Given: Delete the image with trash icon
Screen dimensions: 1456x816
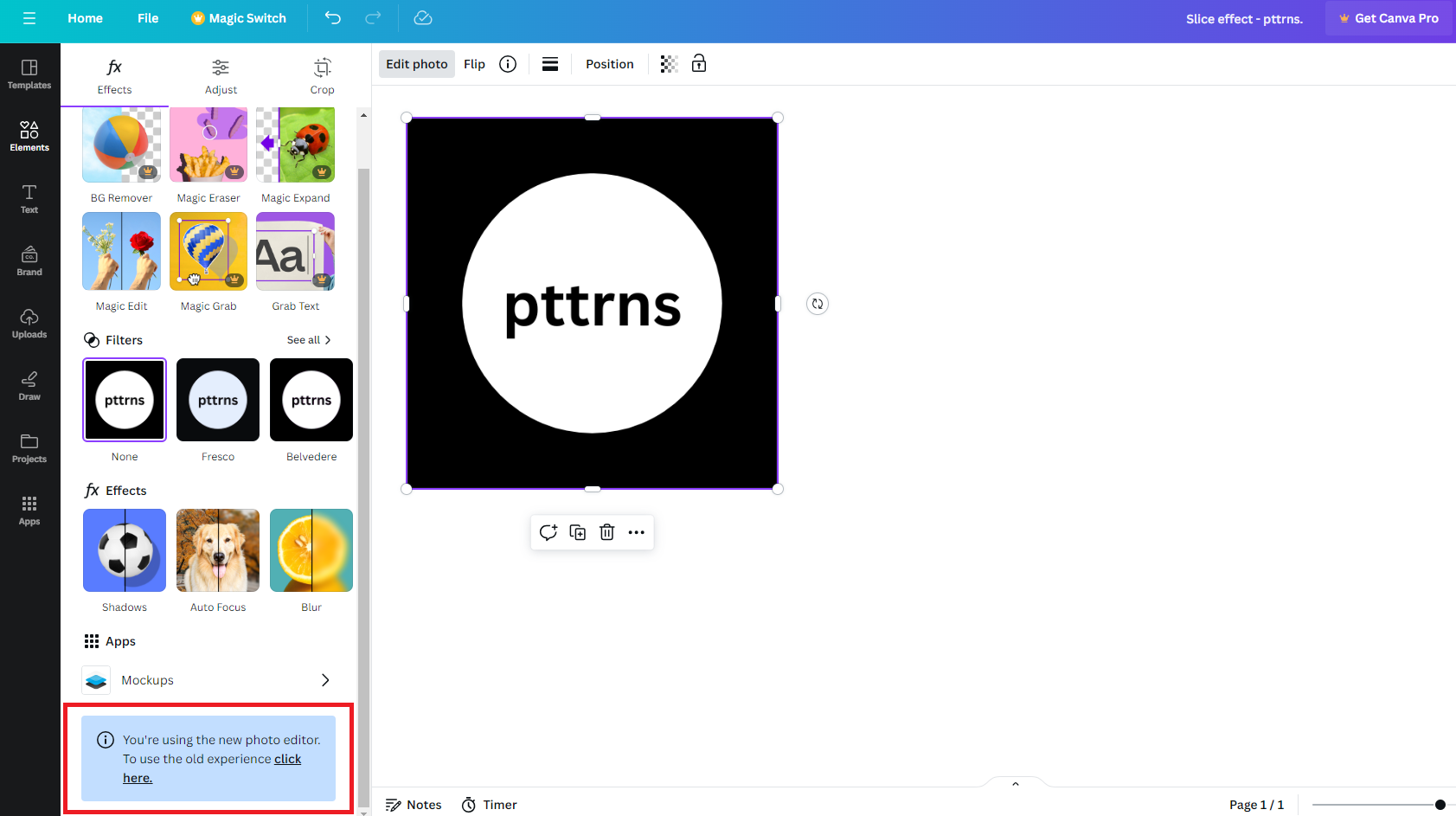Looking at the screenshot, I should (x=607, y=532).
